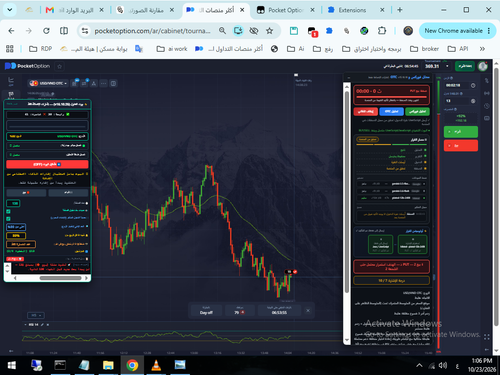Switch to the Gmail inbox browser tab
This screenshot has height=375, width=500.
[x=75, y=10]
